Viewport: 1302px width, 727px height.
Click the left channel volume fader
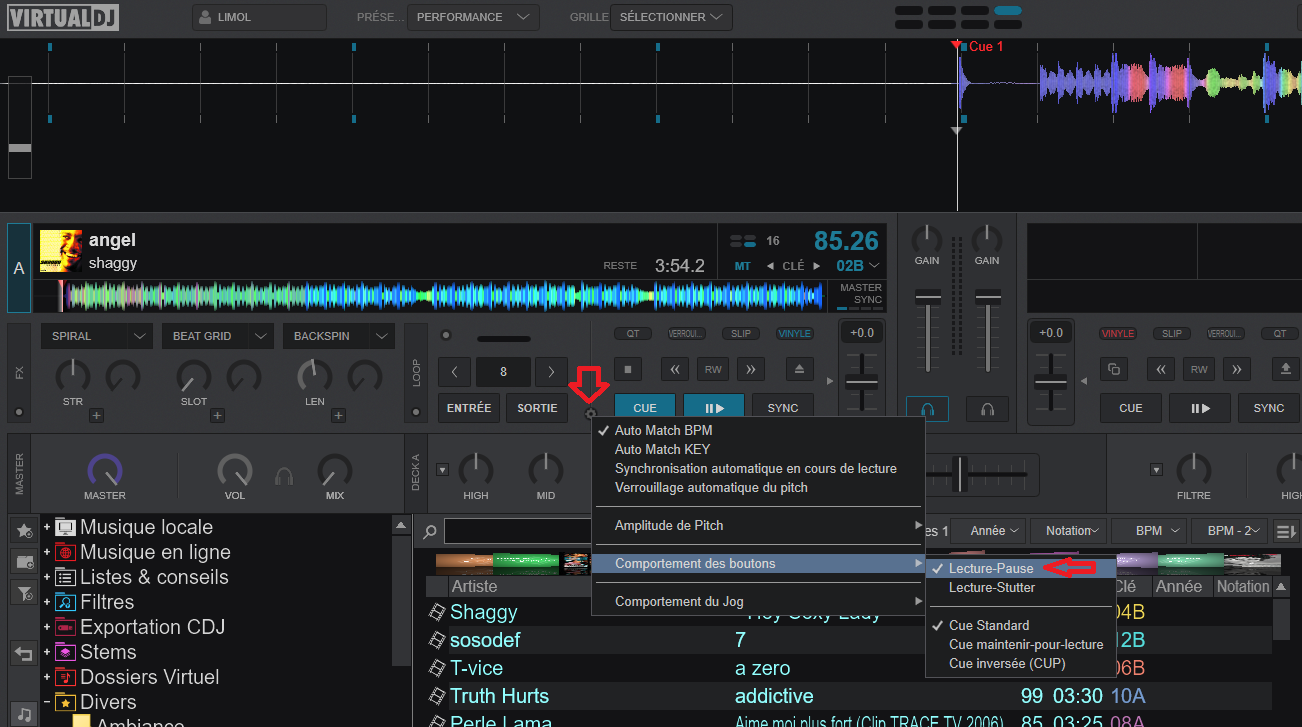928,299
